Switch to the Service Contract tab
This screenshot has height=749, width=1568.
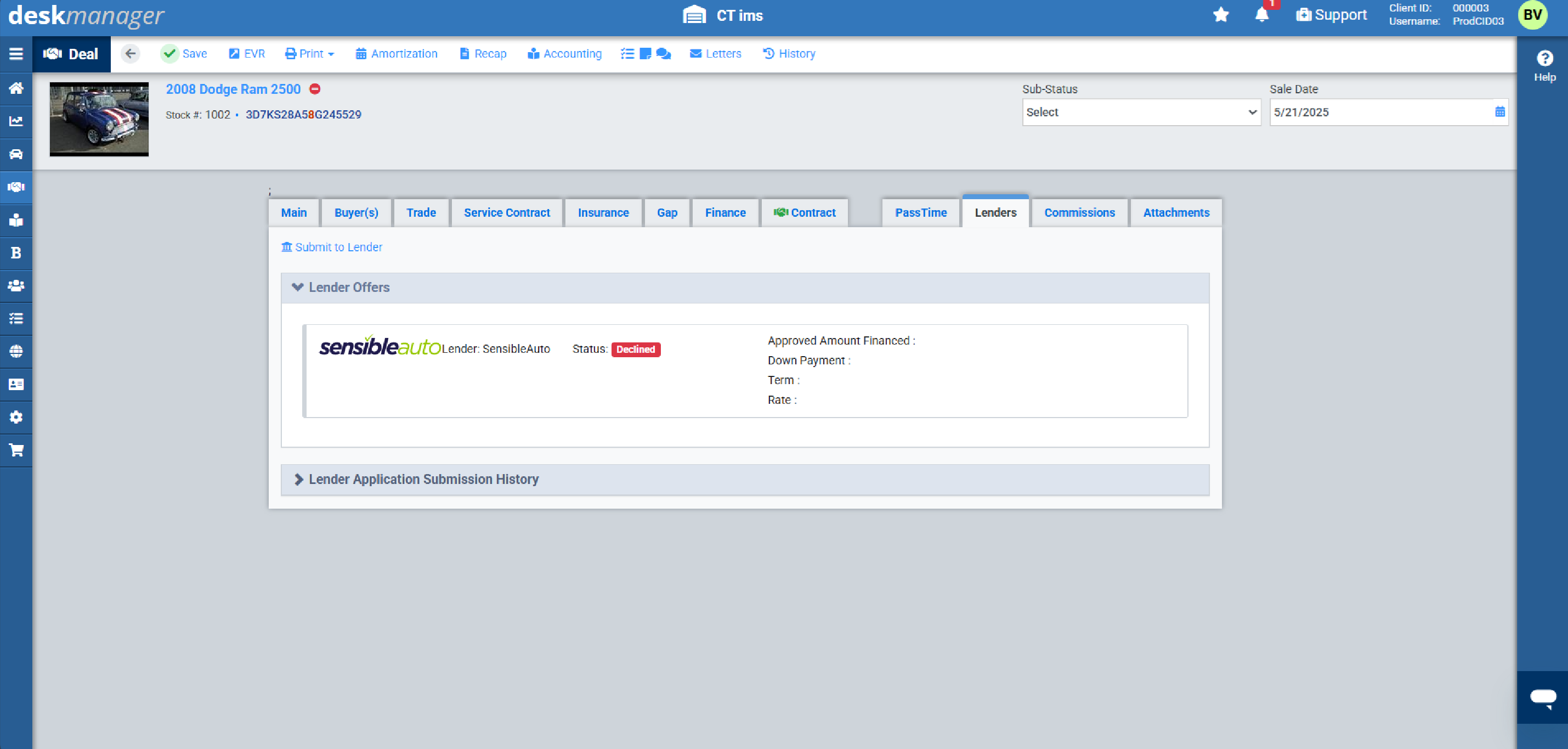coord(506,212)
